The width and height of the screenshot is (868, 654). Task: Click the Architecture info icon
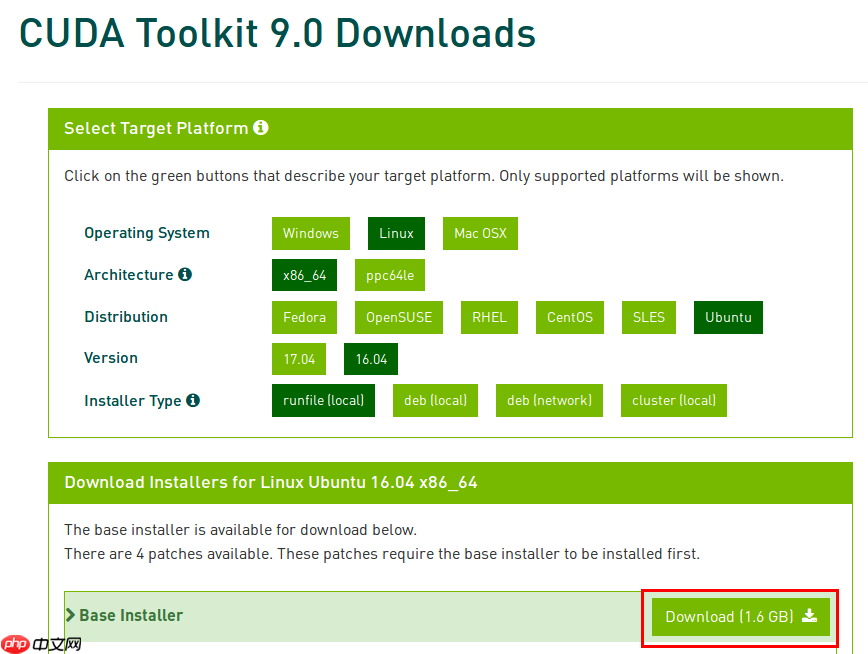185,274
